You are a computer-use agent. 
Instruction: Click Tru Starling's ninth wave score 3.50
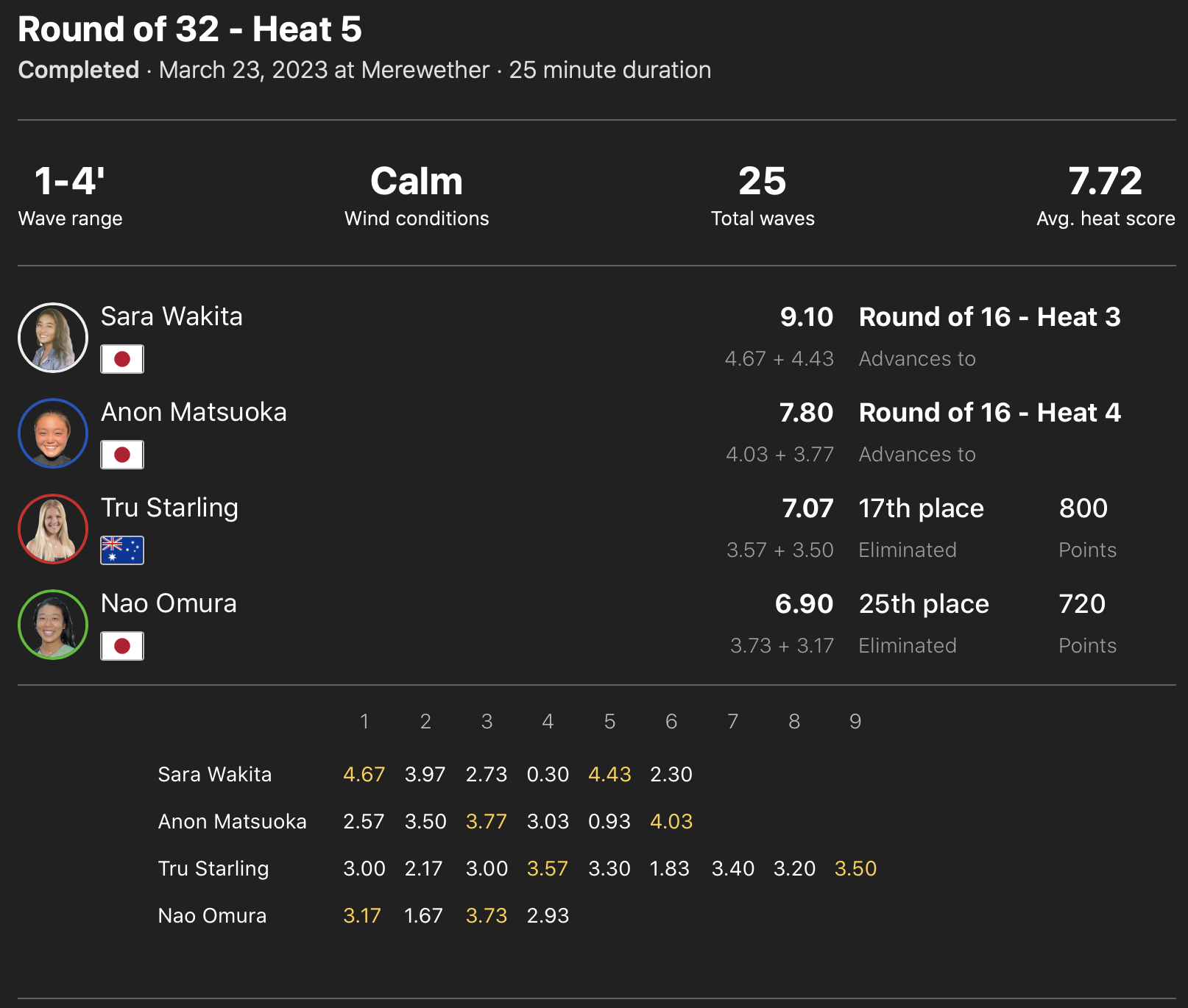pos(855,868)
